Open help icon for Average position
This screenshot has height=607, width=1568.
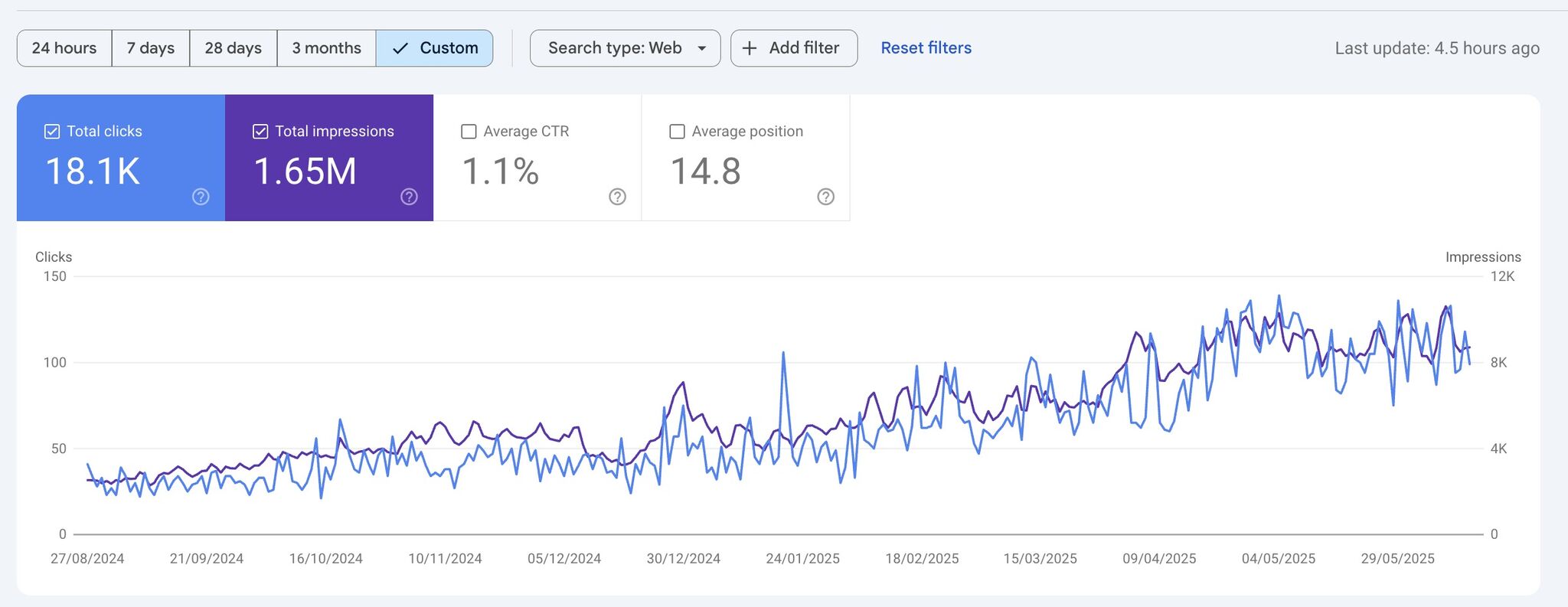[825, 197]
